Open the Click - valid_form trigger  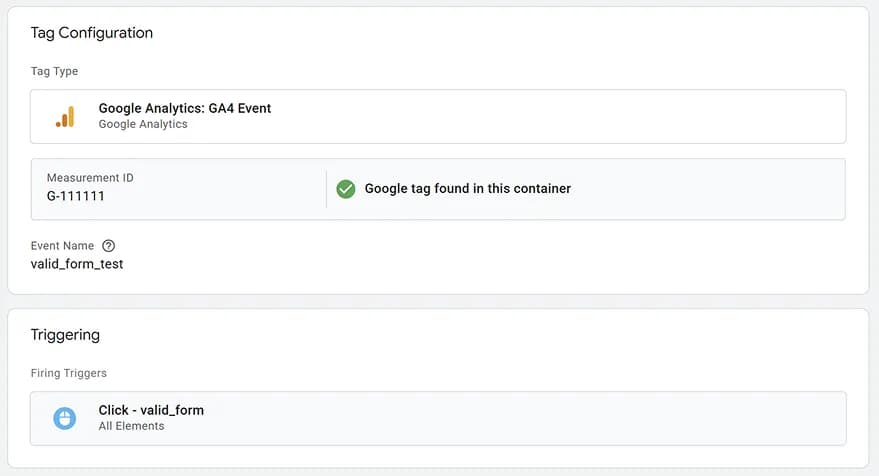tap(151, 410)
